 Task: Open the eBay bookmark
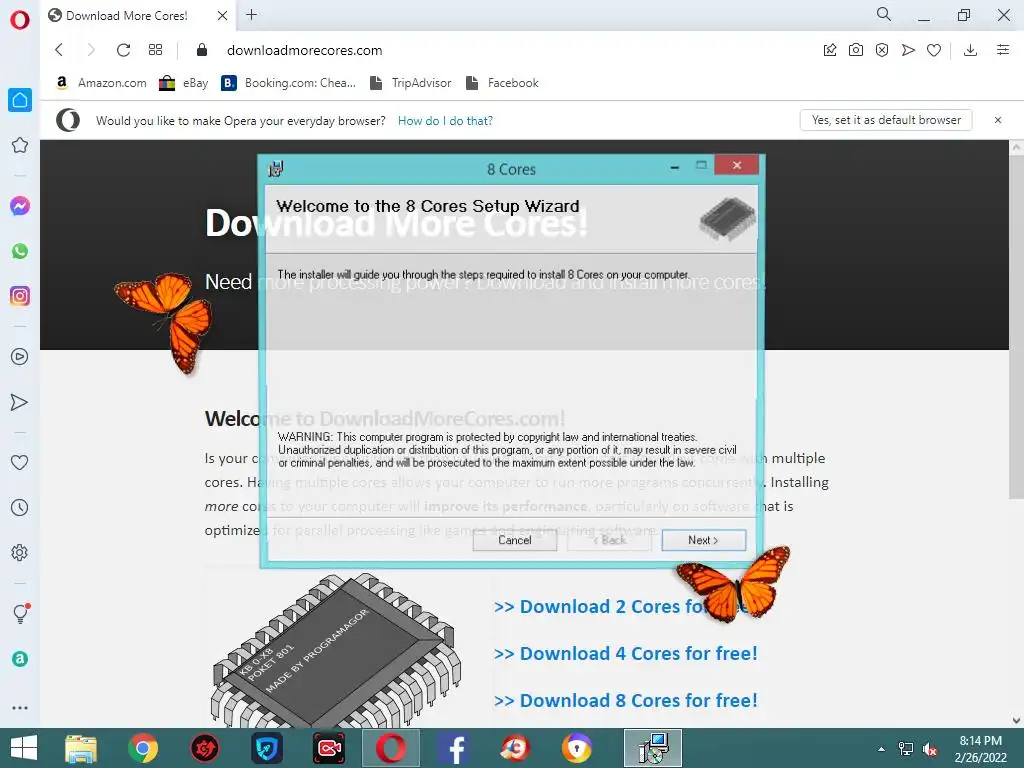(184, 83)
